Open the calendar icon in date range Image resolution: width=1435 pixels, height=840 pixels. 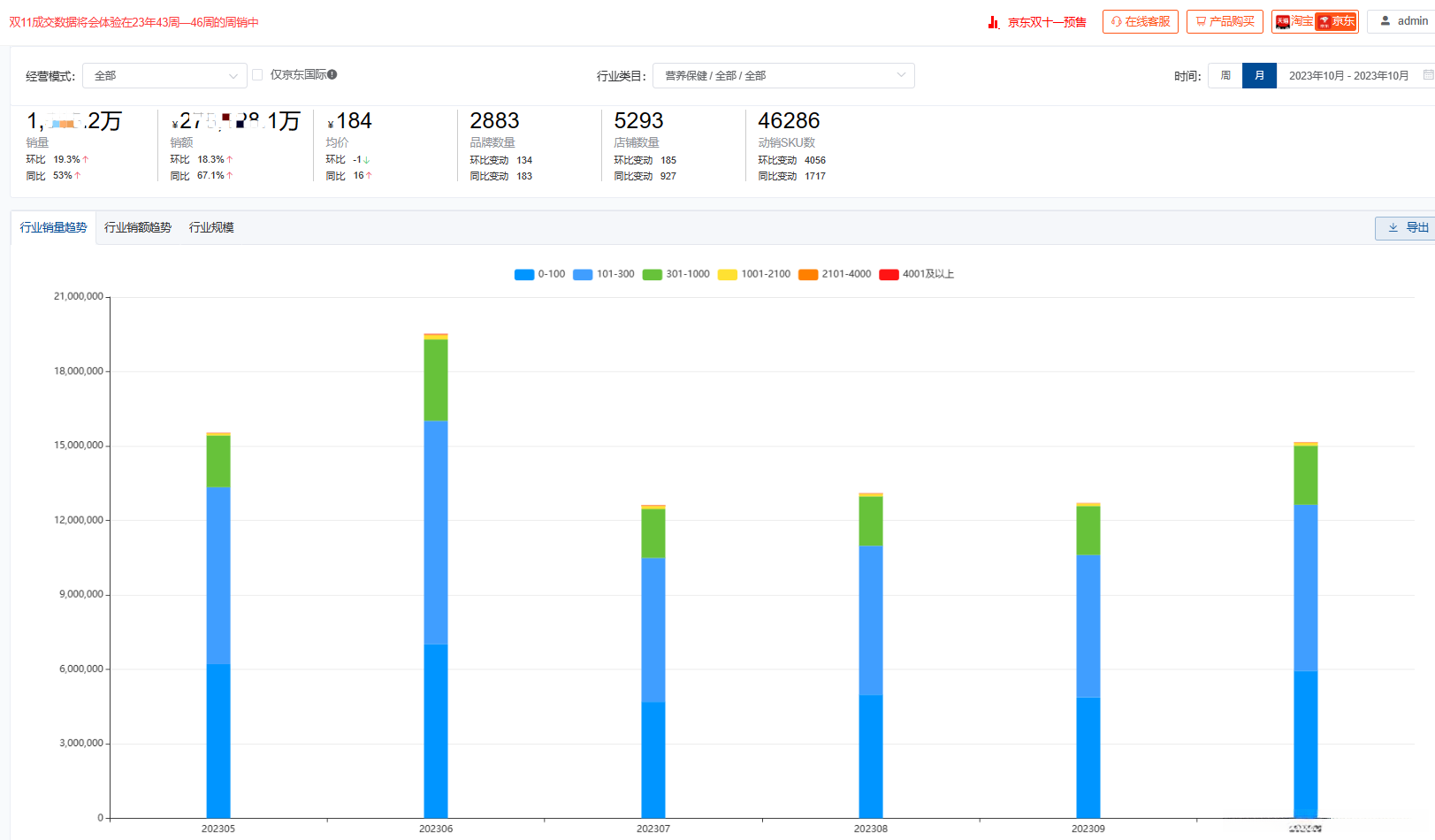(1428, 75)
